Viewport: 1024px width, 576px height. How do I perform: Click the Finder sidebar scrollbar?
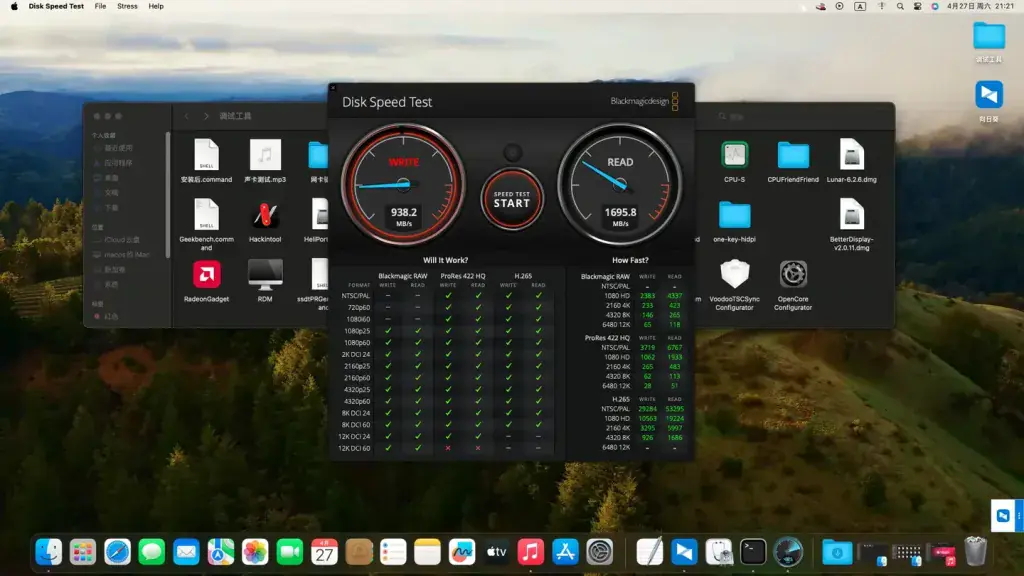click(168, 195)
